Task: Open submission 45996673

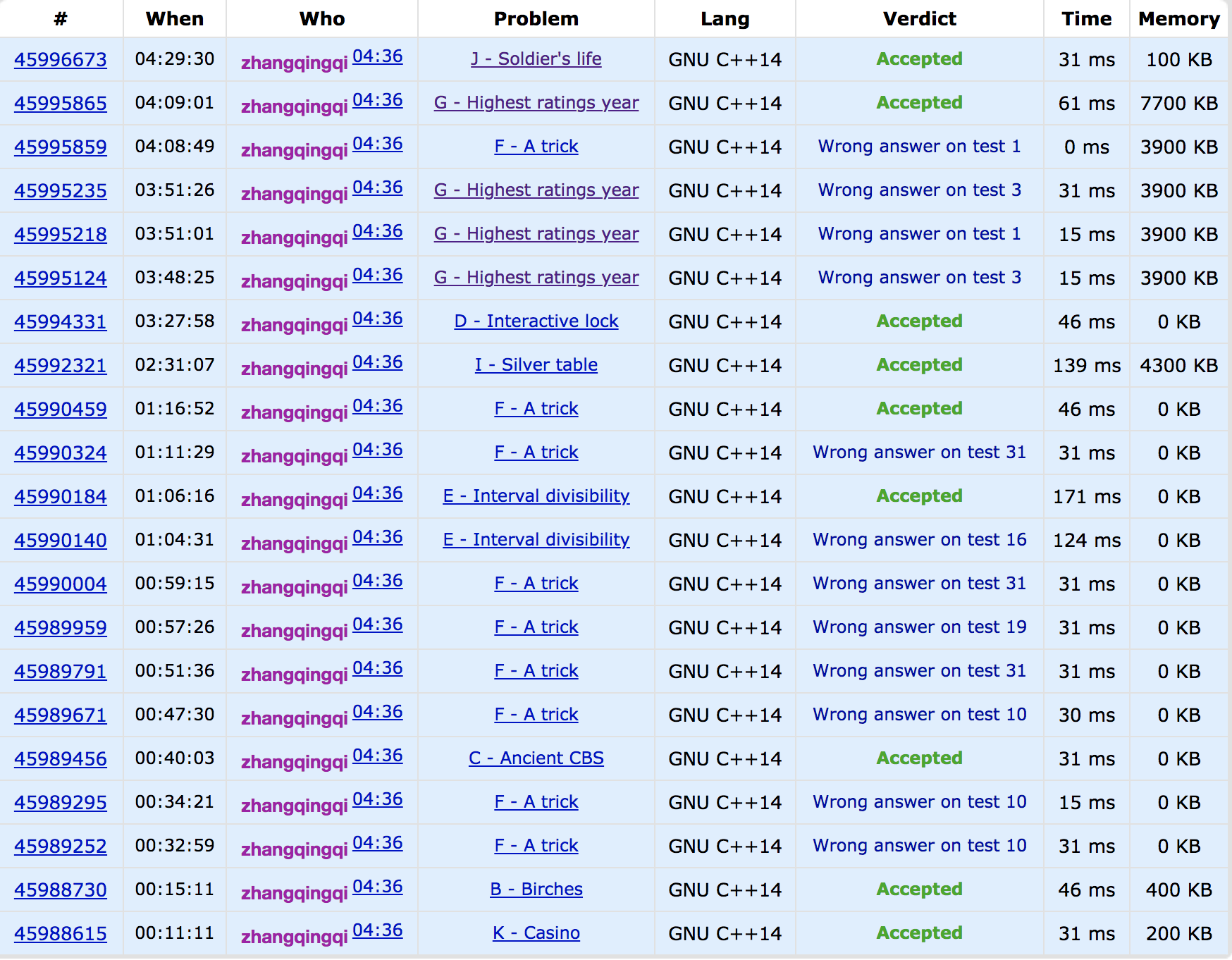Action: point(61,60)
